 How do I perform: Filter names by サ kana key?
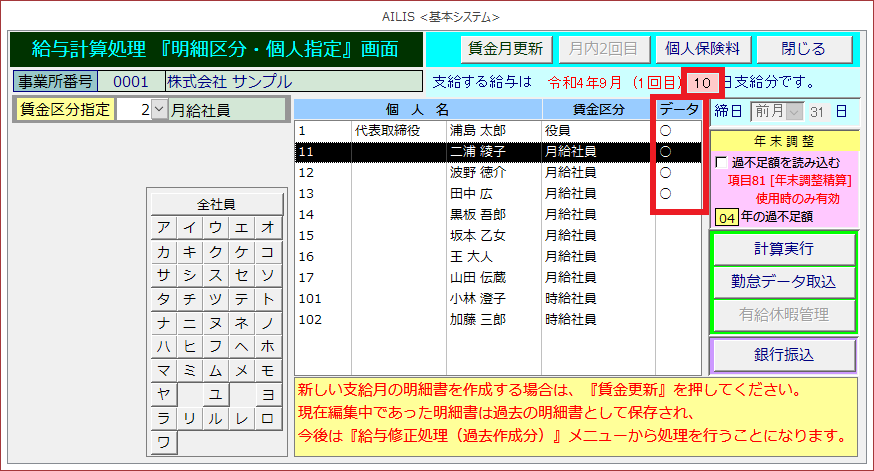click(163, 275)
